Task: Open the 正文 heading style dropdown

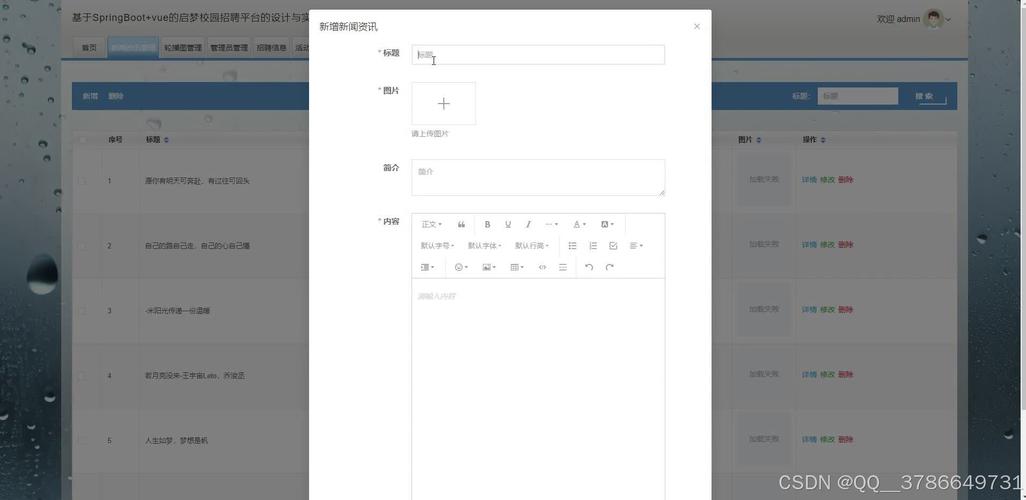Action: click(432, 224)
